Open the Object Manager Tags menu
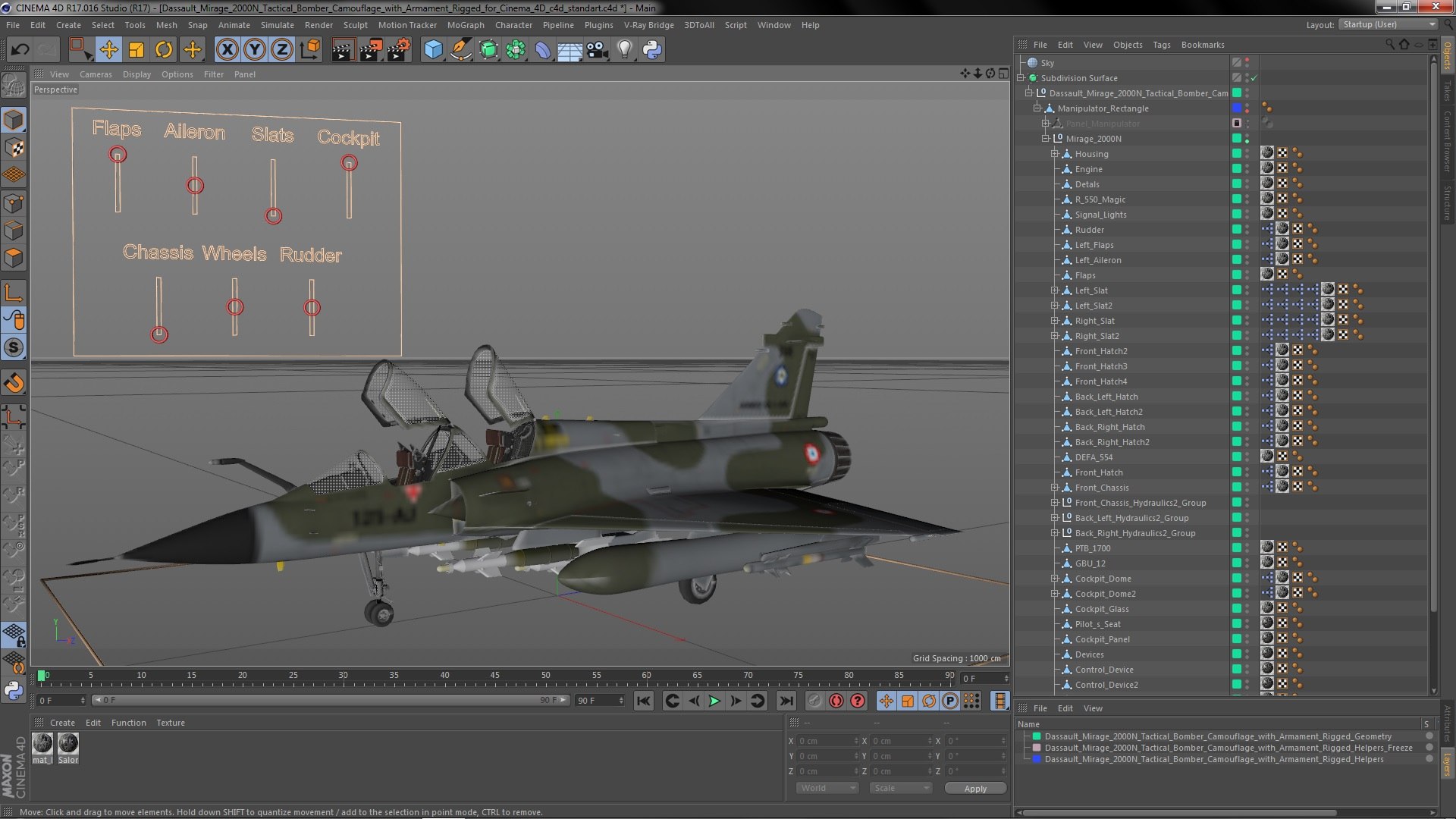The image size is (1456, 819). pos(1161,45)
